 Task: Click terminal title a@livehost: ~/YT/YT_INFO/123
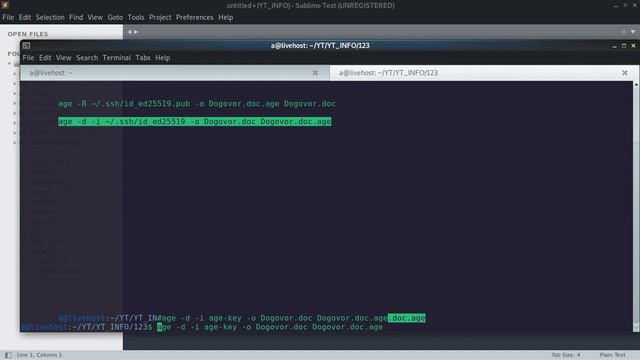pyautogui.click(x=320, y=45)
